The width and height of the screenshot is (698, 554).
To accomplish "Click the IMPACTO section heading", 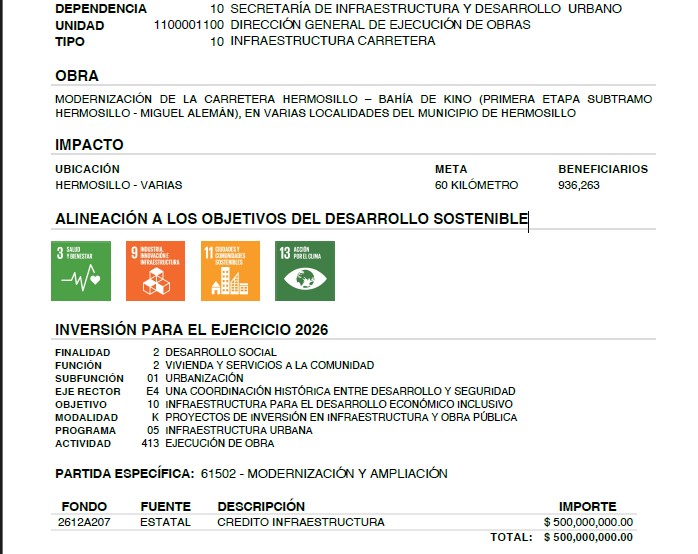I will tap(89, 145).
